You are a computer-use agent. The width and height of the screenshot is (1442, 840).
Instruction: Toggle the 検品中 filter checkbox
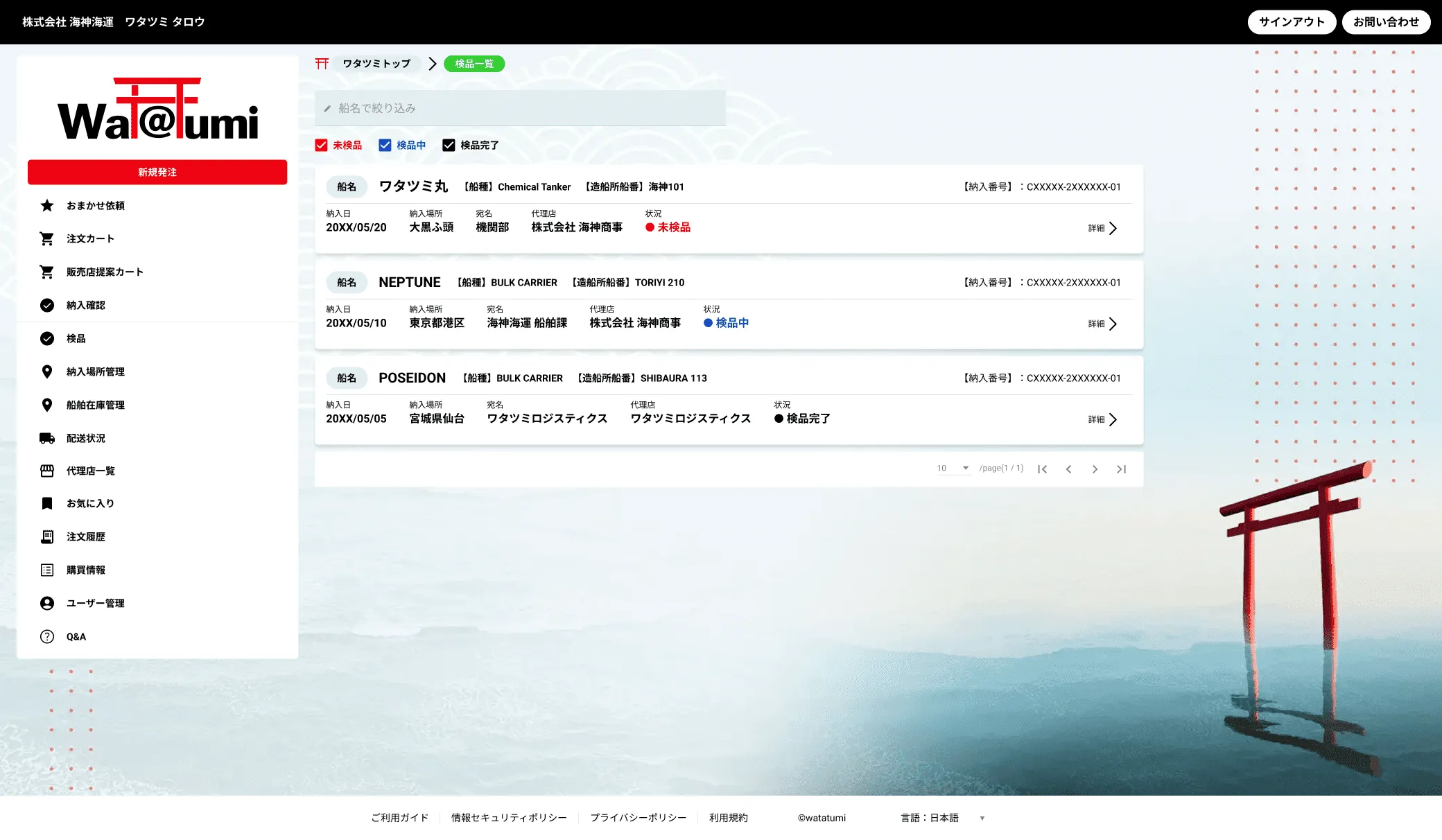[x=385, y=146]
